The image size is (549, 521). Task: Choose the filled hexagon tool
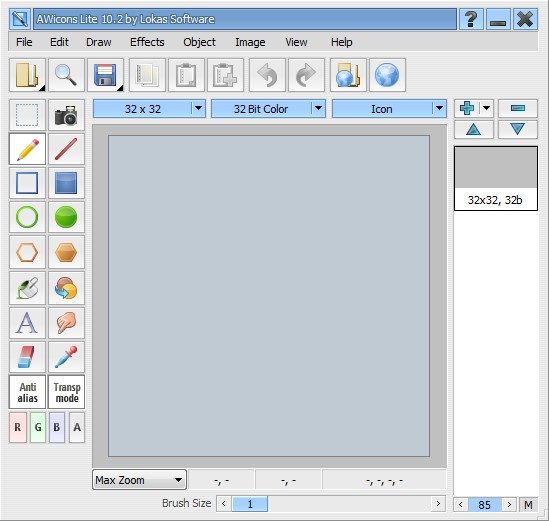66,252
